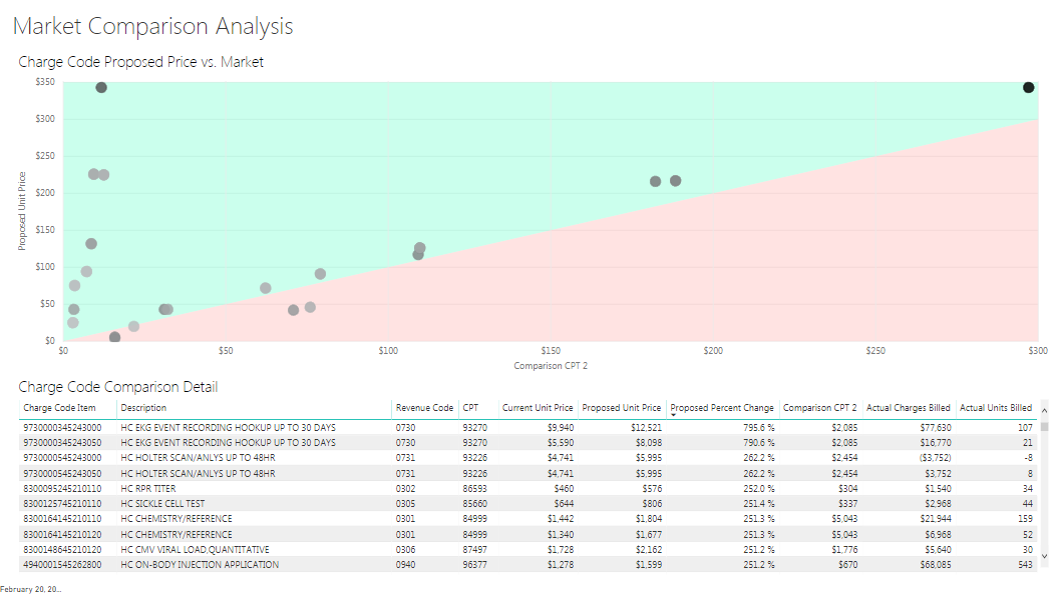Select charge code 9730000345243050

click(62, 443)
